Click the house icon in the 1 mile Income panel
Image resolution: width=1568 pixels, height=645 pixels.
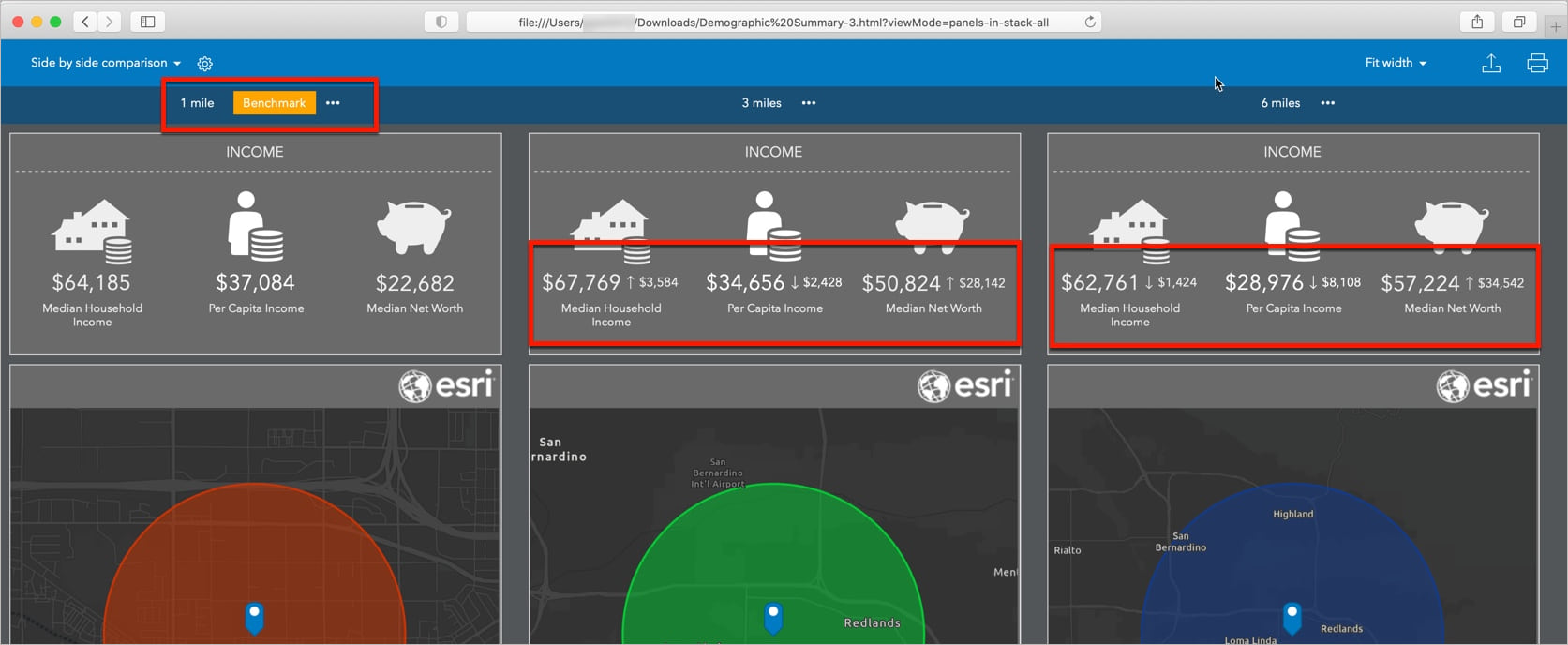point(92,231)
